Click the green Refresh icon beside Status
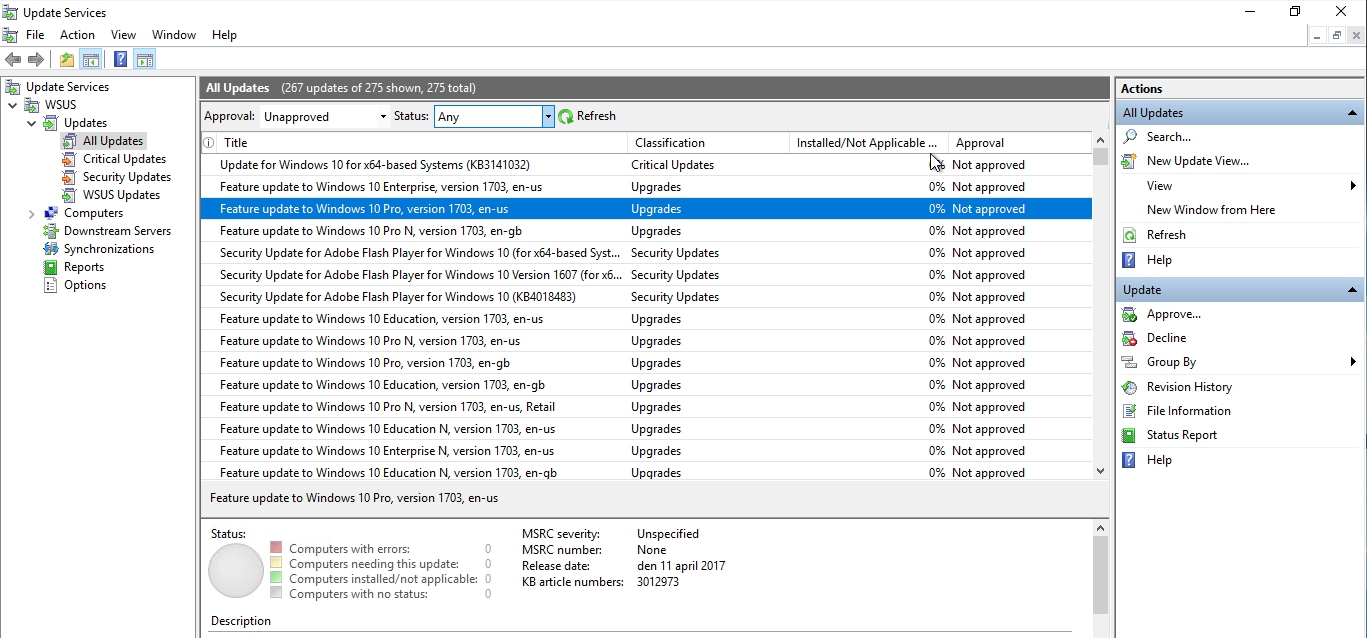This screenshot has height=638, width=1367. point(566,117)
